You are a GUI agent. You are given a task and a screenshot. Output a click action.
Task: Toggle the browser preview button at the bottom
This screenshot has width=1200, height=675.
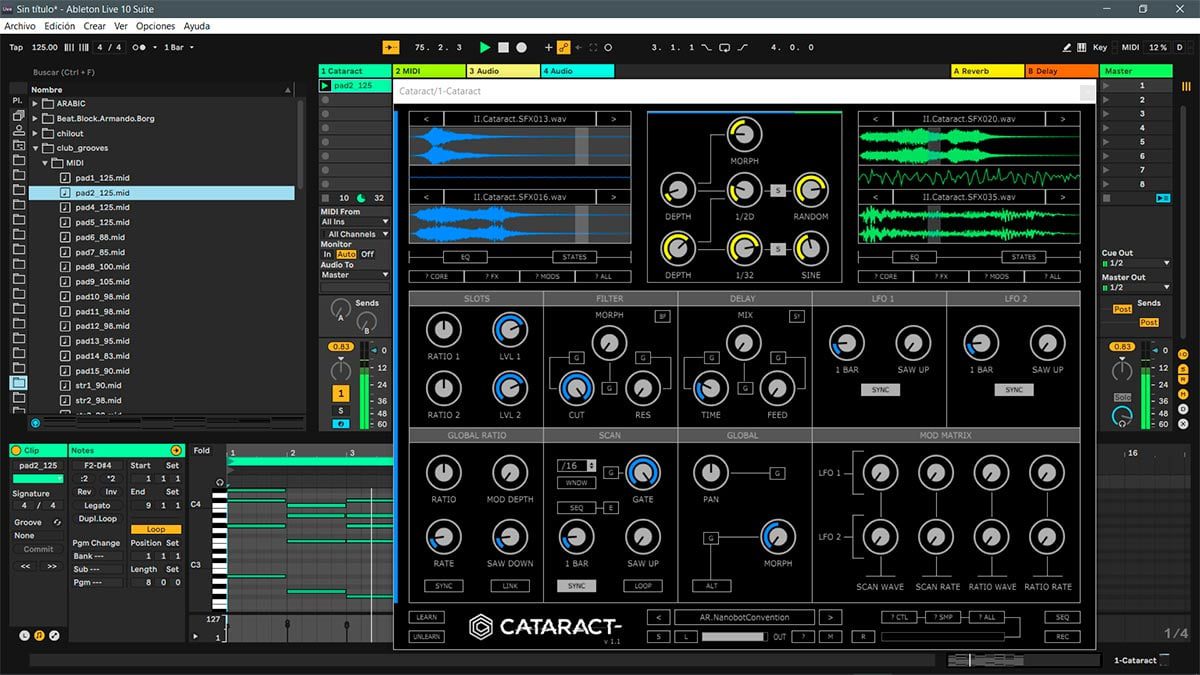pyautogui.click(x=35, y=423)
